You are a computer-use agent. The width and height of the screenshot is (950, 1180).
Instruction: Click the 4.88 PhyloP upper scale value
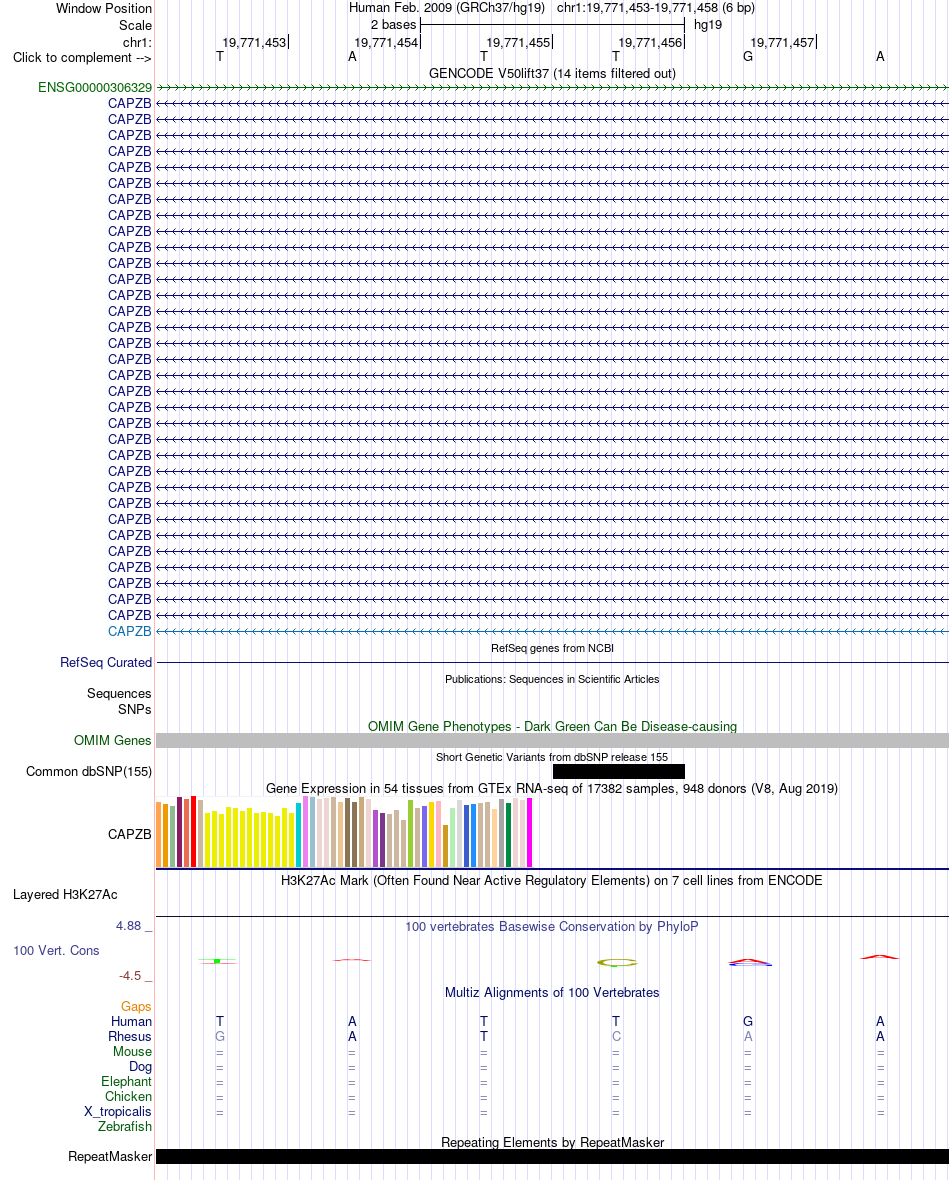coord(128,926)
